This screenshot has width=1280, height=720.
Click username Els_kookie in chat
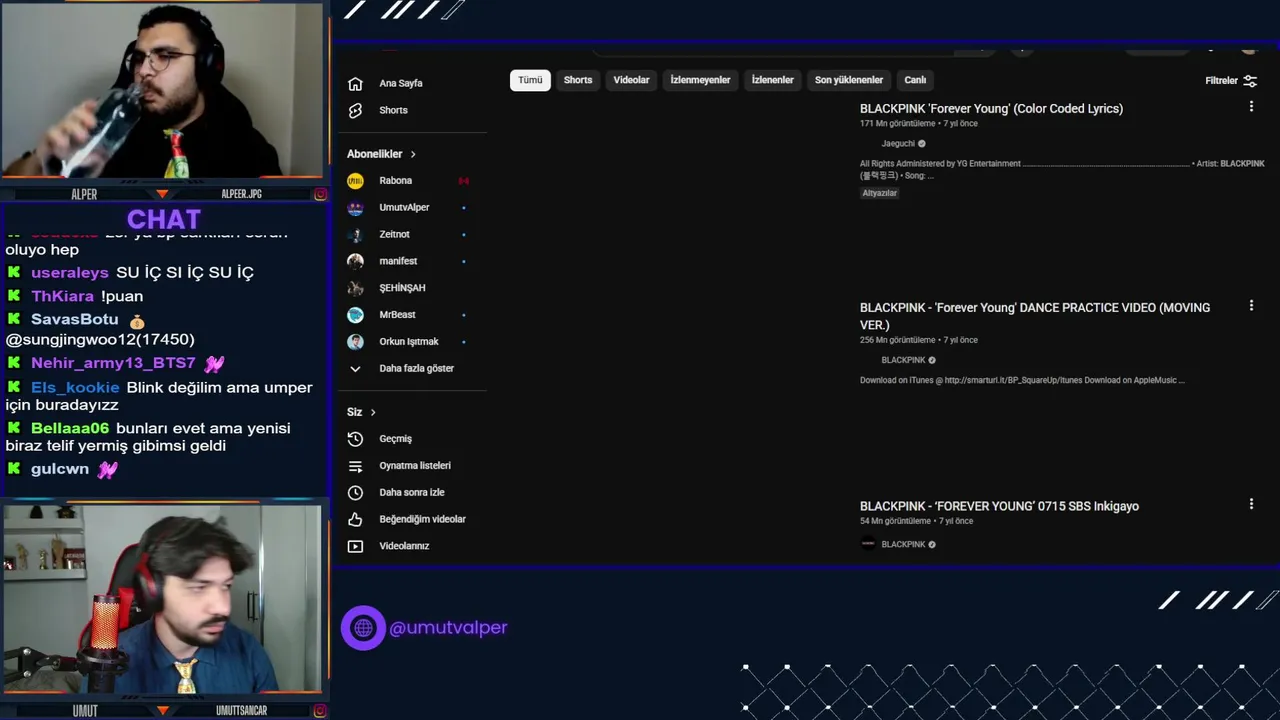(75, 388)
